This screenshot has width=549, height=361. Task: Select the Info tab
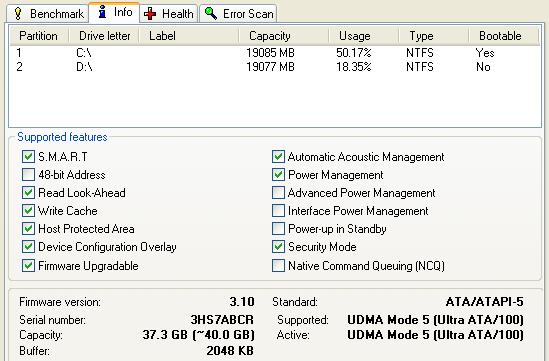(x=114, y=13)
